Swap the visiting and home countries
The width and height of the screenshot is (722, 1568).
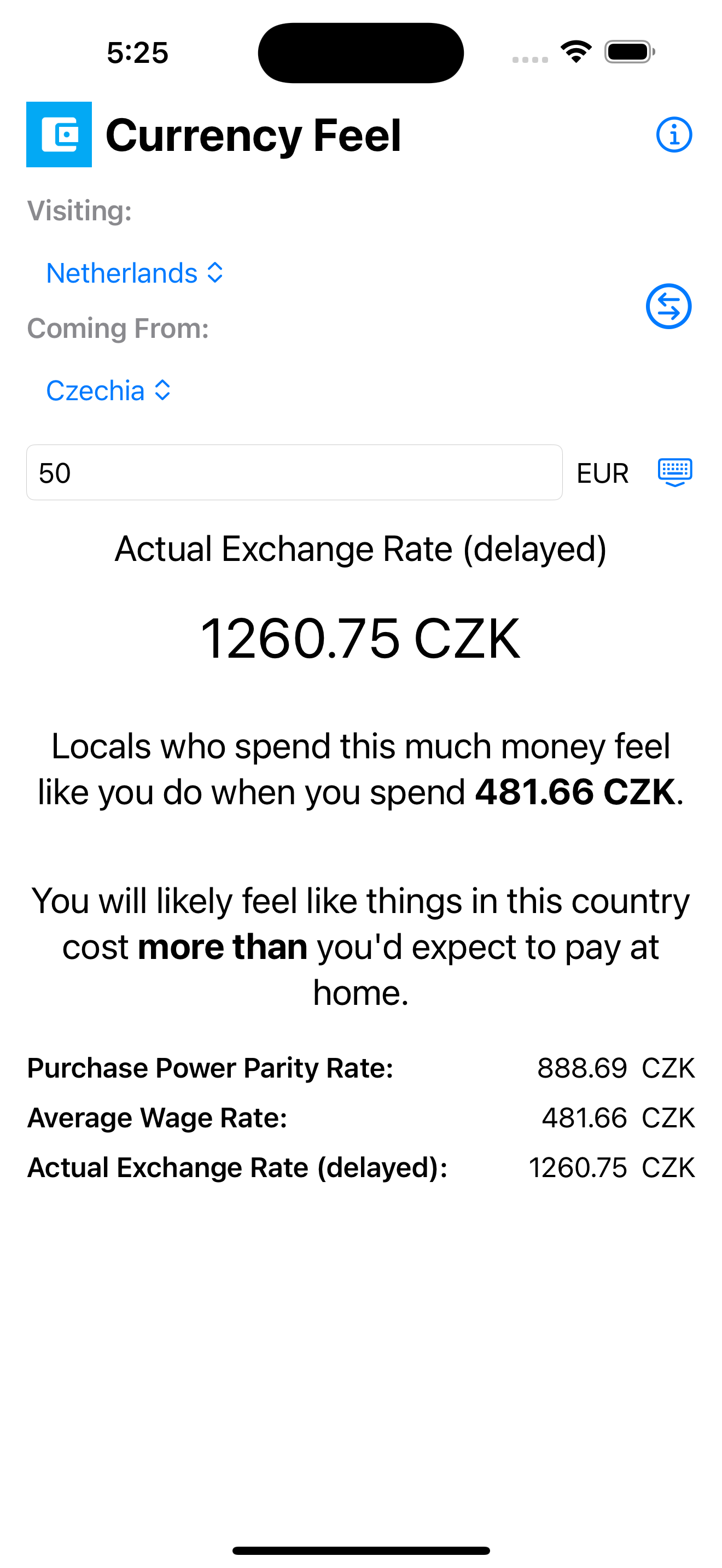668,306
